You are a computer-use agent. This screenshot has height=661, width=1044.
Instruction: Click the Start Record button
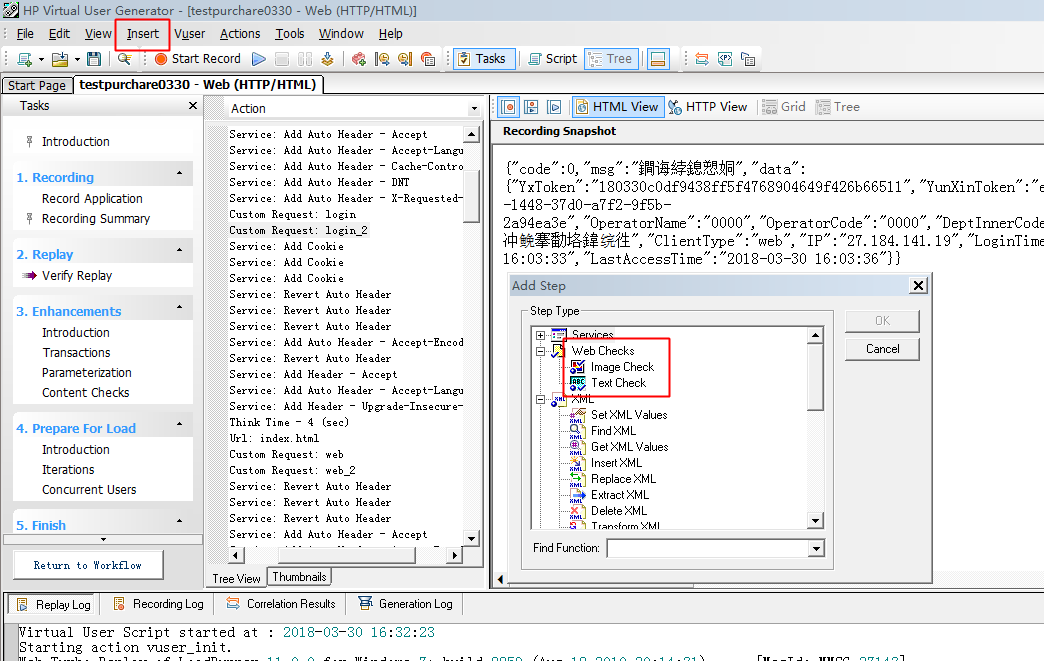198,59
